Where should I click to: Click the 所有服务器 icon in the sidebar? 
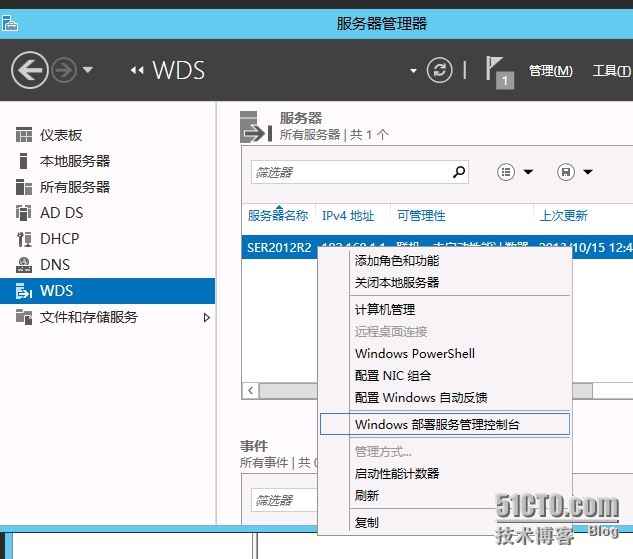[x=24, y=187]
